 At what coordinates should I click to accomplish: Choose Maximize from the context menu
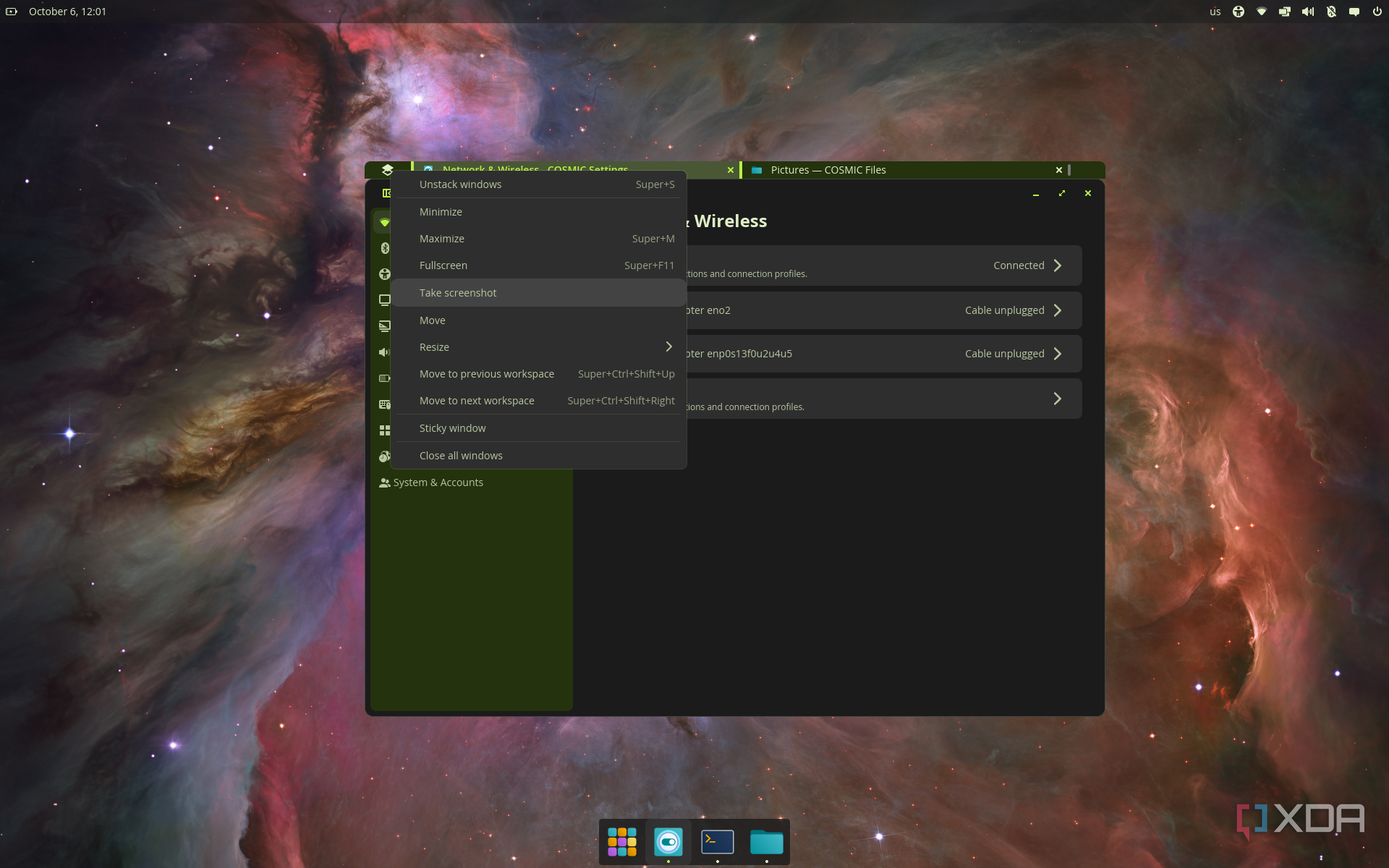point(538,239)
